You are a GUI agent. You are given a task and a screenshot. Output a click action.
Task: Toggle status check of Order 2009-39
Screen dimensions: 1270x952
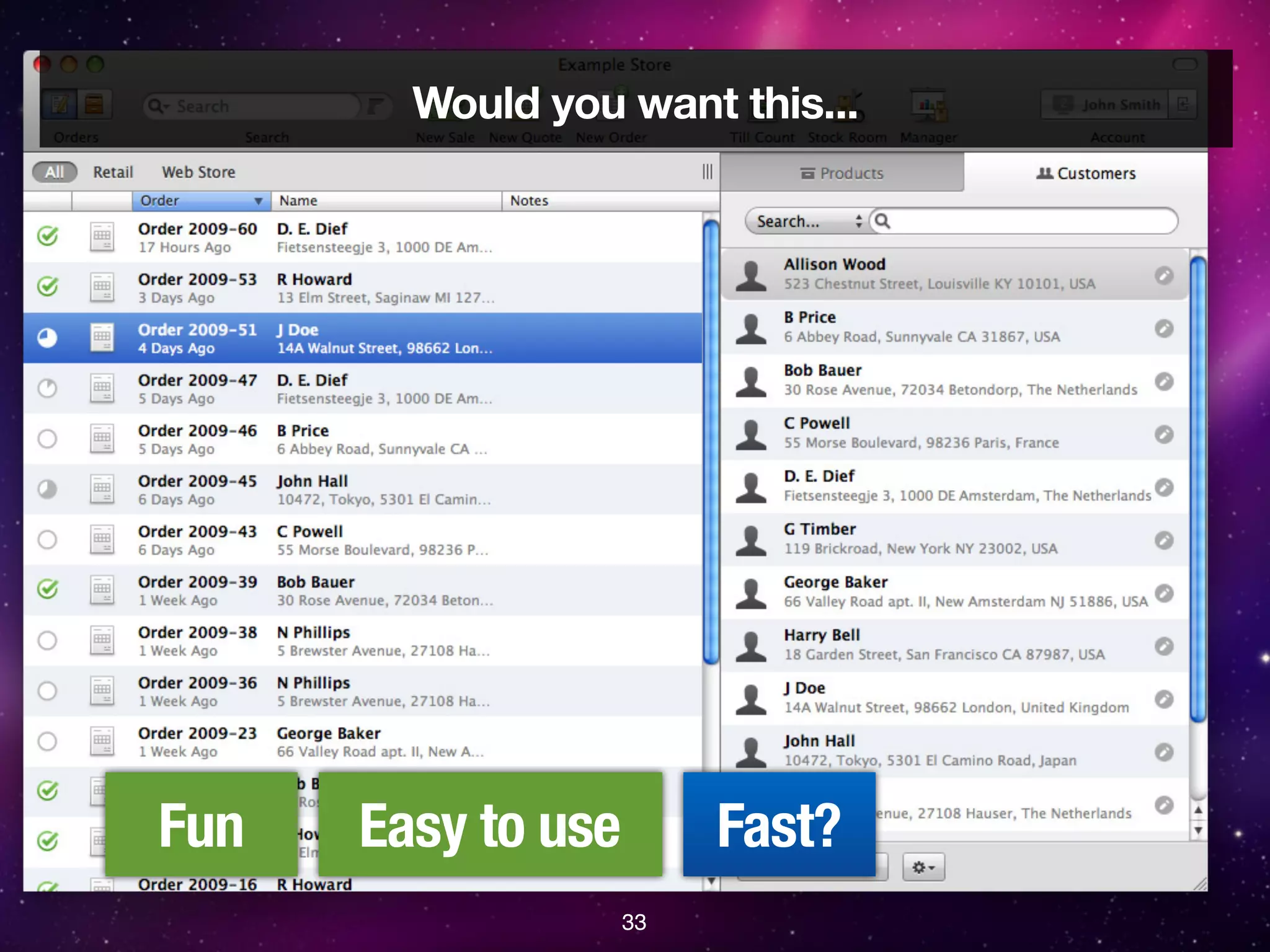coord(48,589)
